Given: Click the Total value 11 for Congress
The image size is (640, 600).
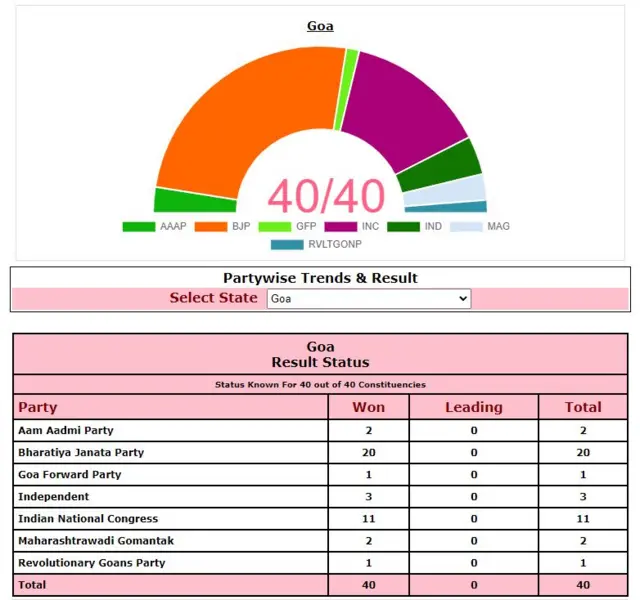Looking at the screenshot, I should click(x=583, y=518).
